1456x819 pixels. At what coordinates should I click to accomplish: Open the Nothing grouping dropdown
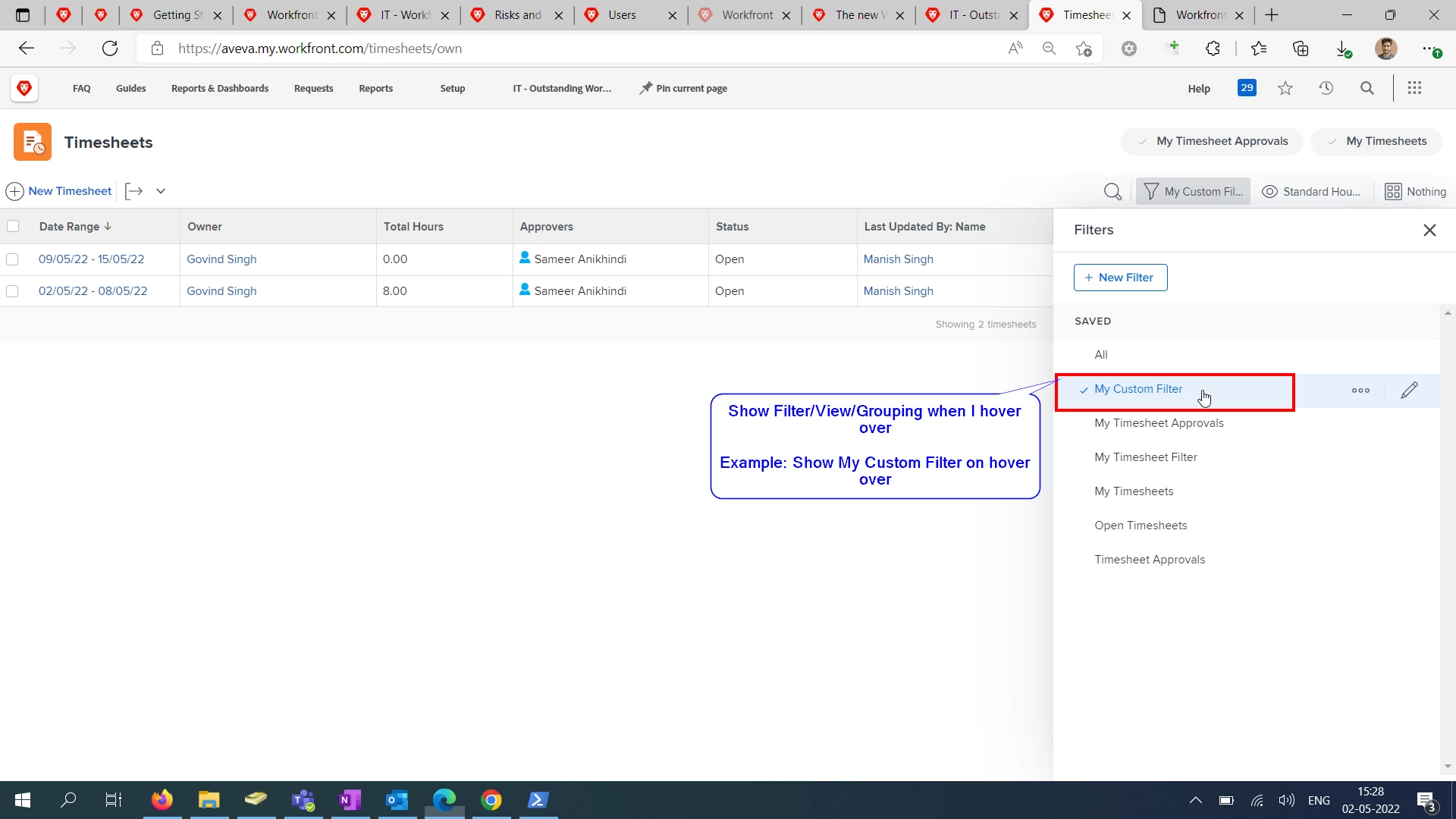[1415, 192]
